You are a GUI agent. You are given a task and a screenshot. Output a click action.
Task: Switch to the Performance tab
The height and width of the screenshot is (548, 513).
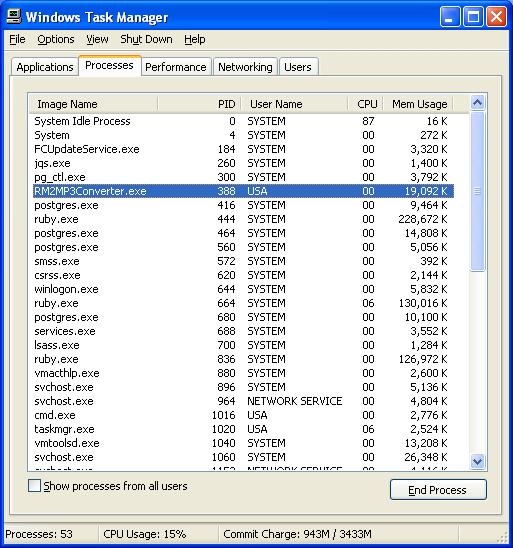click(176, 67)
